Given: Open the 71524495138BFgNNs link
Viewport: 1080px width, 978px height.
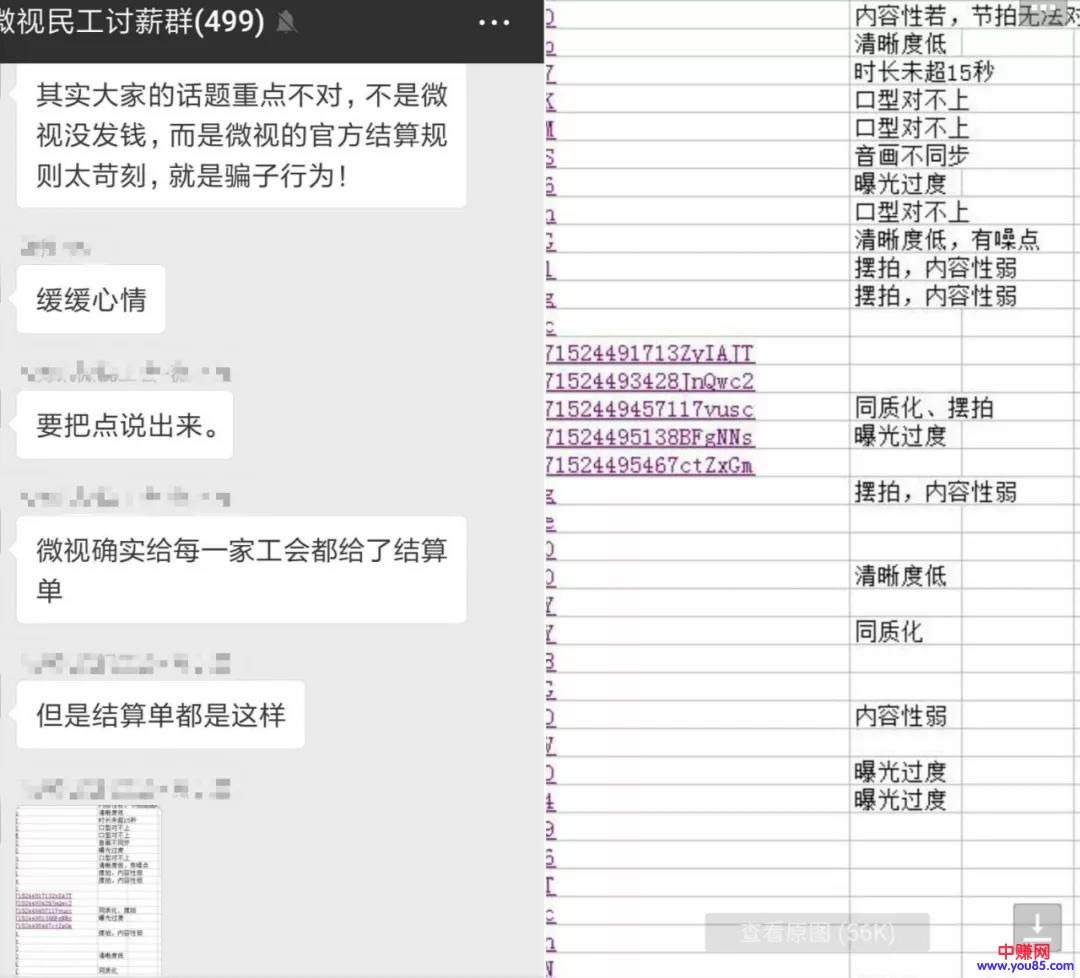Looking at the screenshot, I should (x=650, y=437).
